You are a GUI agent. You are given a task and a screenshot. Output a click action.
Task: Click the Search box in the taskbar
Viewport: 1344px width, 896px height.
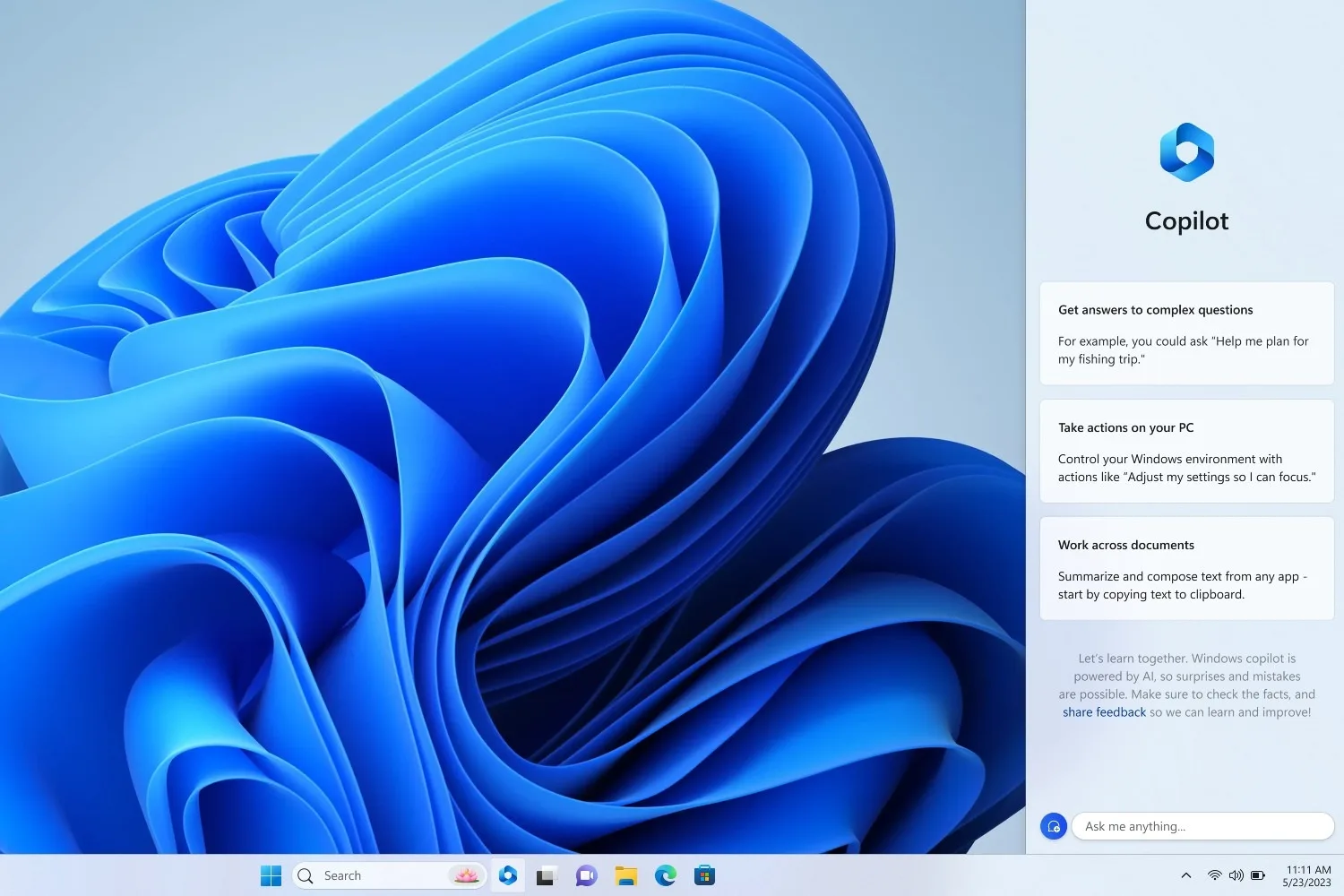[x=390, y=875]
